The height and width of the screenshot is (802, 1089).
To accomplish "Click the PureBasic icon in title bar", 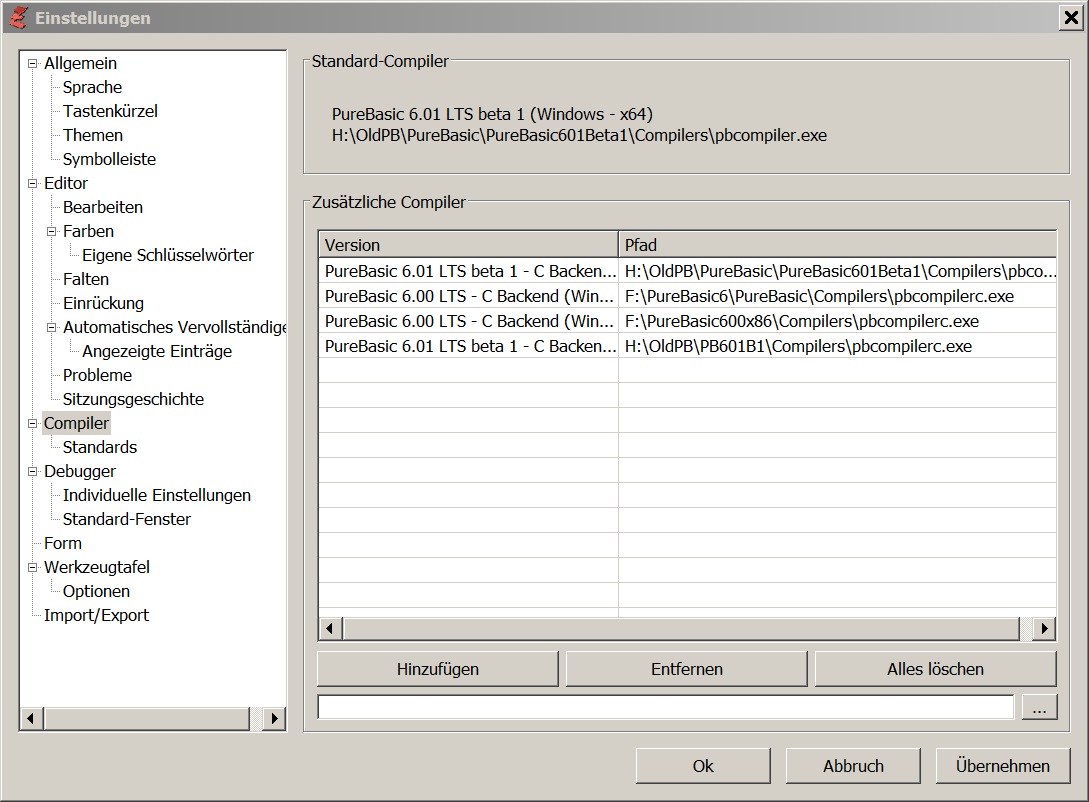I will (19, 17).
